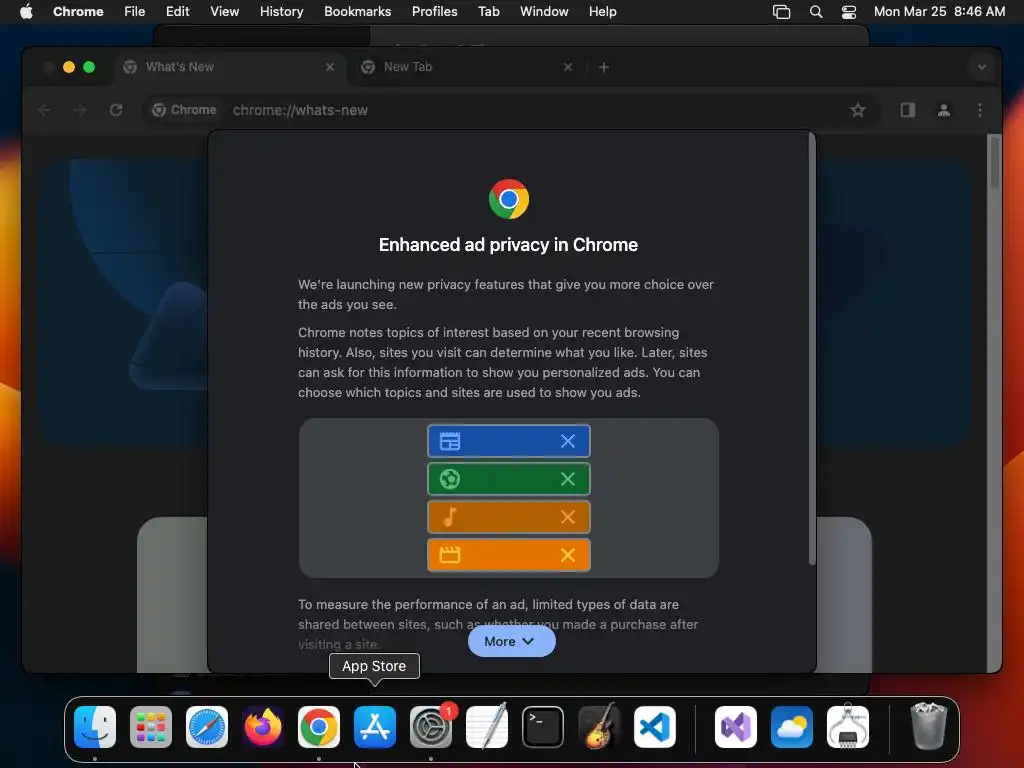Open Finder from the Dock

95,727
